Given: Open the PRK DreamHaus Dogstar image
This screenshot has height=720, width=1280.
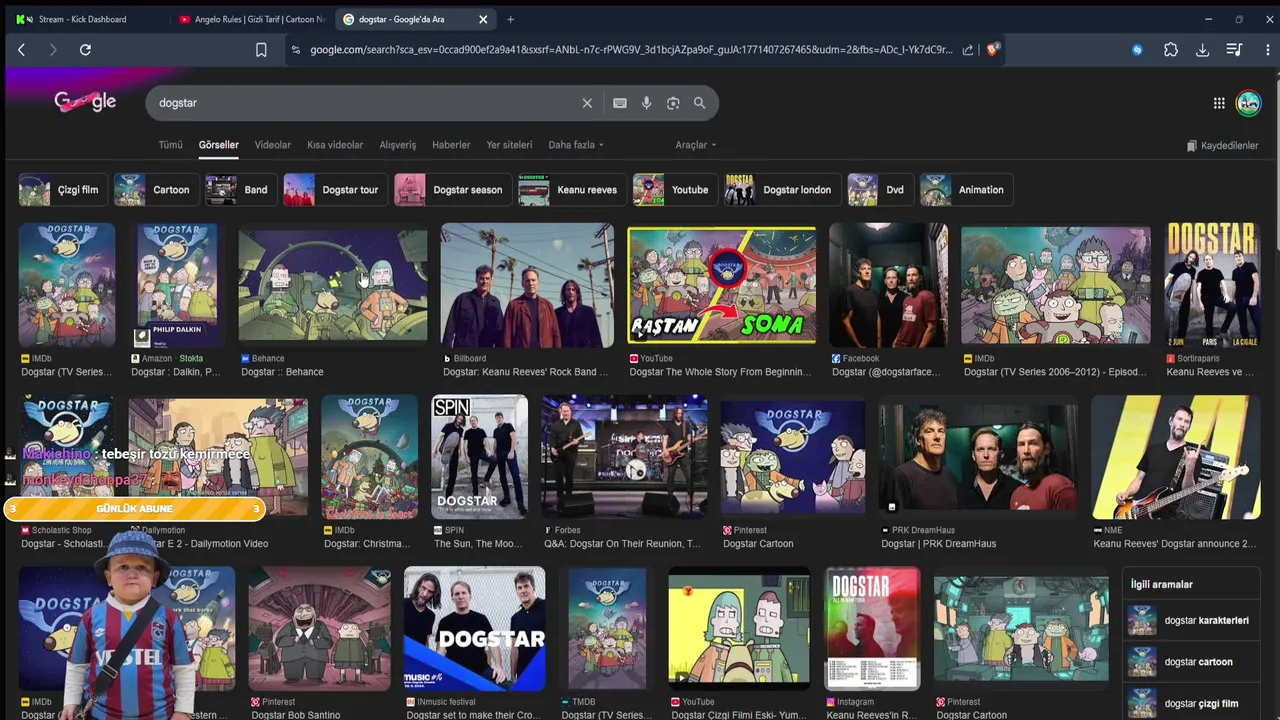Looking at the screenshot, I should [978, 457].
